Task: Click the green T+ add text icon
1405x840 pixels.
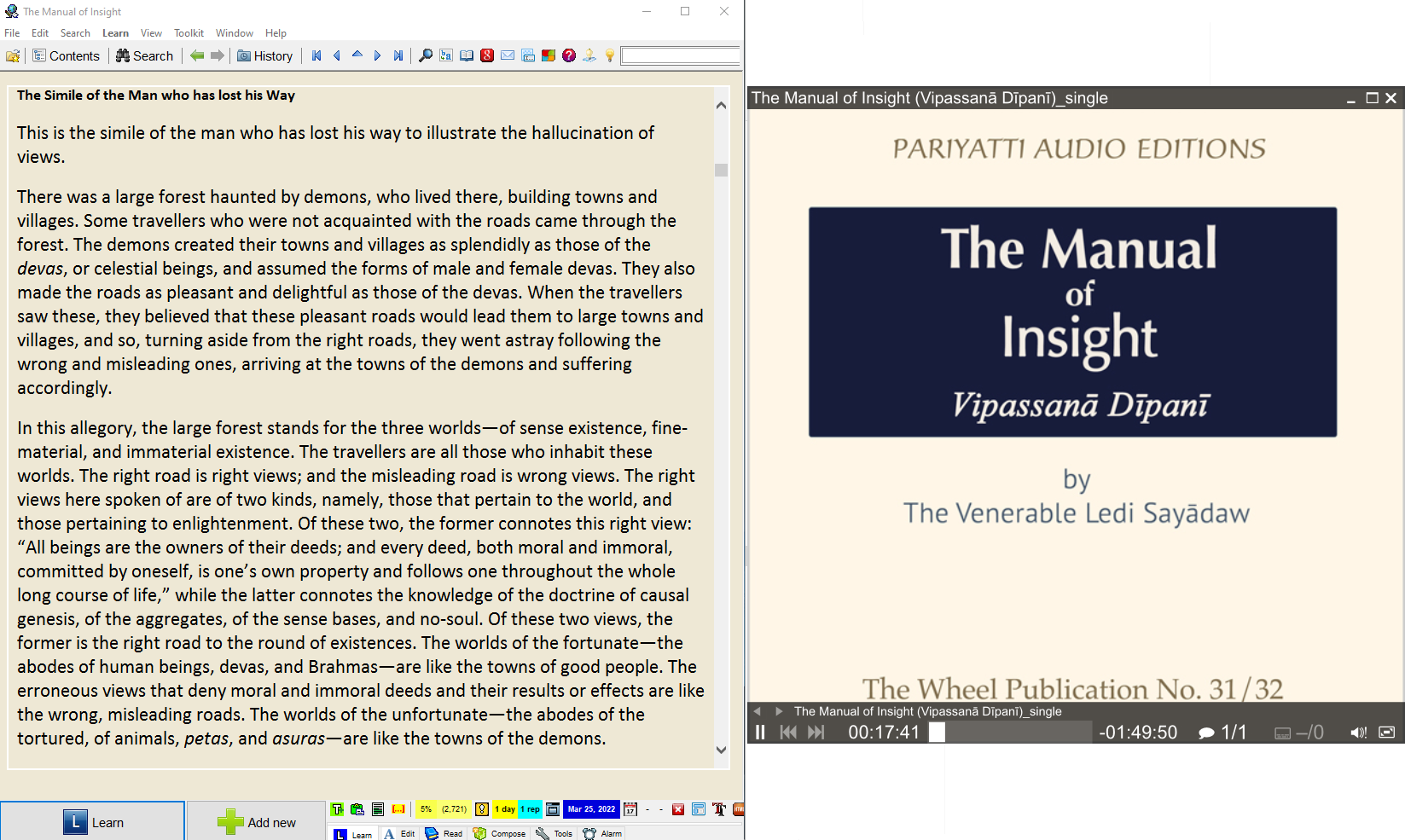Action: pos(337,809)
